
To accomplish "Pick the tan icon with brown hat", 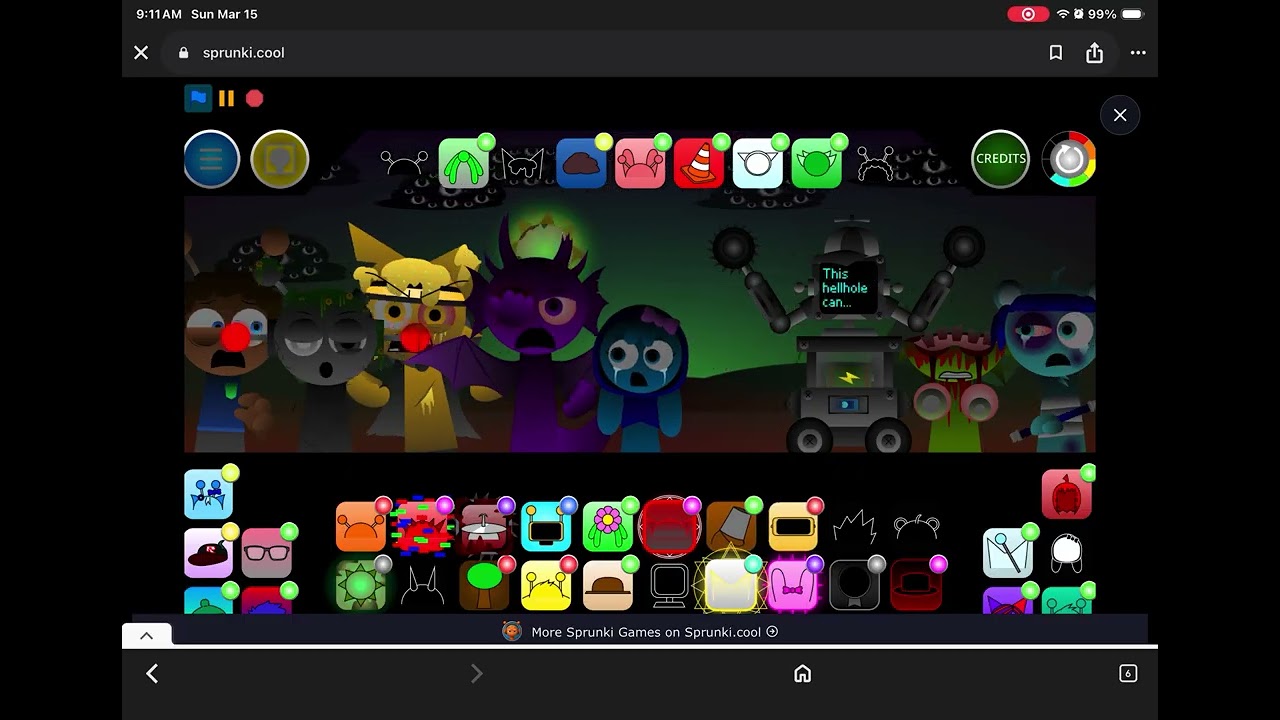I will 608,585.
